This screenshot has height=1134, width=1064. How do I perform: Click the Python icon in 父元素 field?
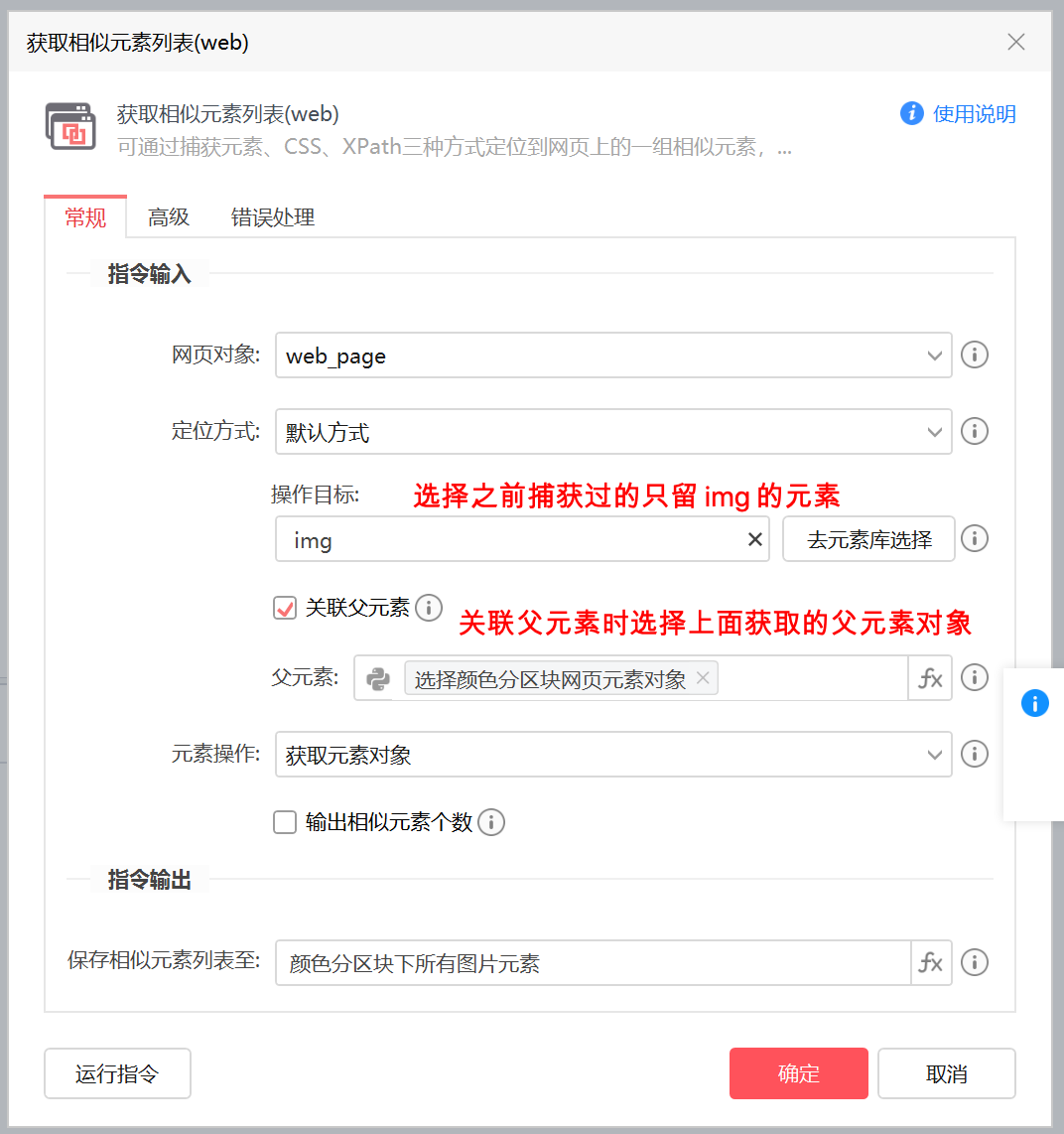click(x=377, y=679)
